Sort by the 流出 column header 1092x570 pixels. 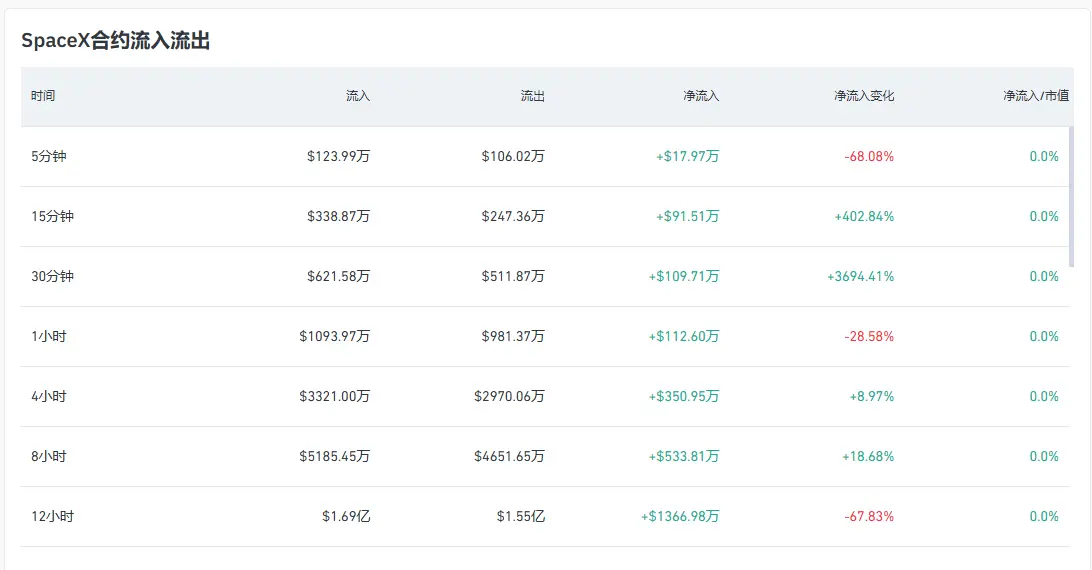point(533,96)
